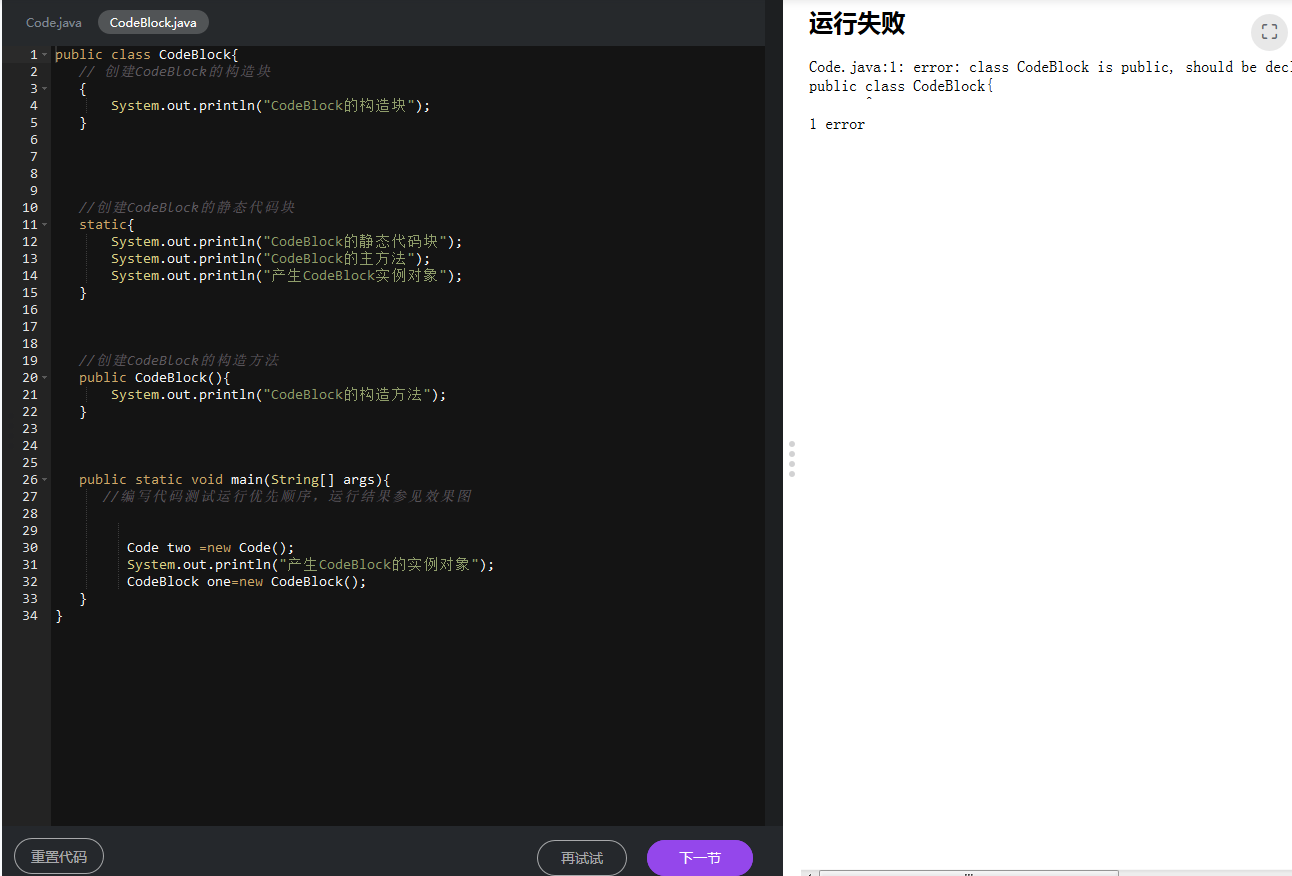Click the println "CodeBlock的静态代码块" line
The image size is (1292, 876).
coord(287,242)
